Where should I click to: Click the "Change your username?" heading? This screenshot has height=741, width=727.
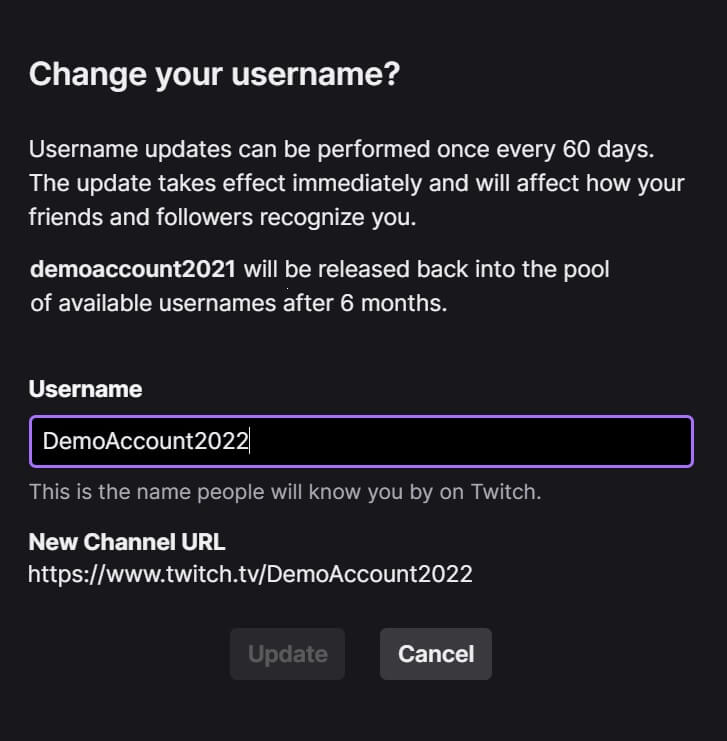coord(214,74)
